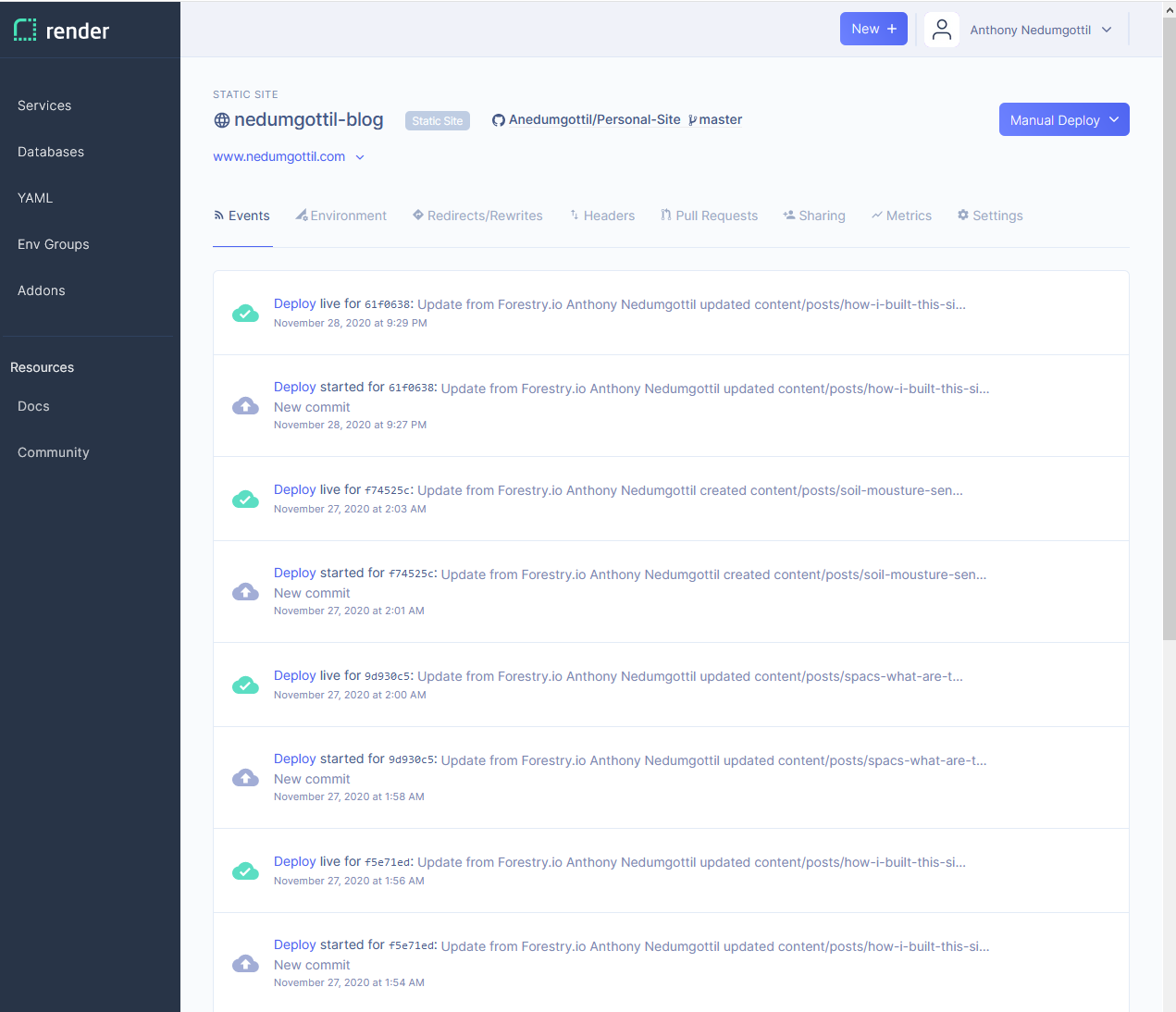Open Deploy link for live f74525c
Viewport: 1176px width, 1012px height.
tap(295, 489)
